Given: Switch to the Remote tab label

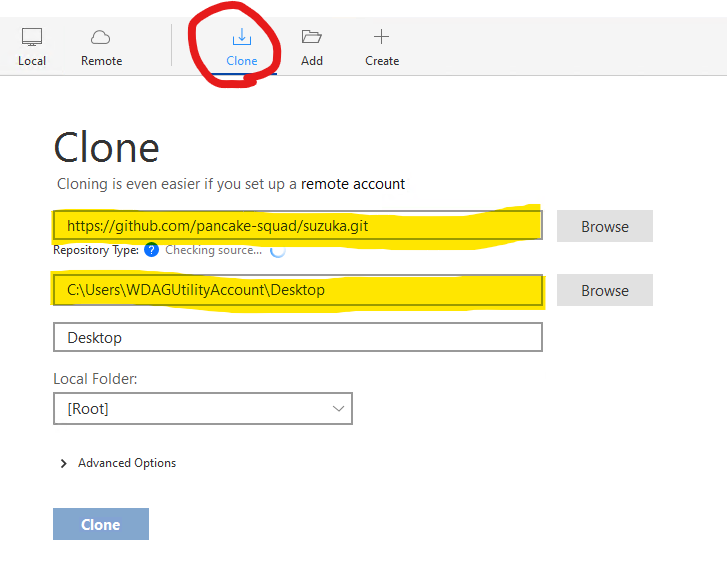Looking at the screenshot, I should point(102,61).
